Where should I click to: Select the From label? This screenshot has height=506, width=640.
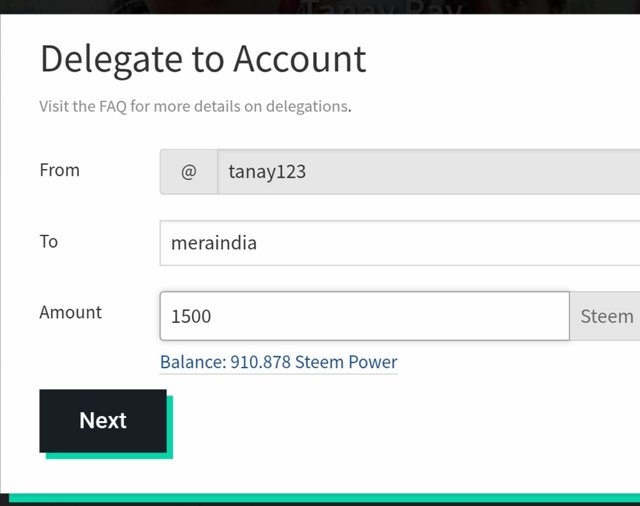(x=60, y=170)
